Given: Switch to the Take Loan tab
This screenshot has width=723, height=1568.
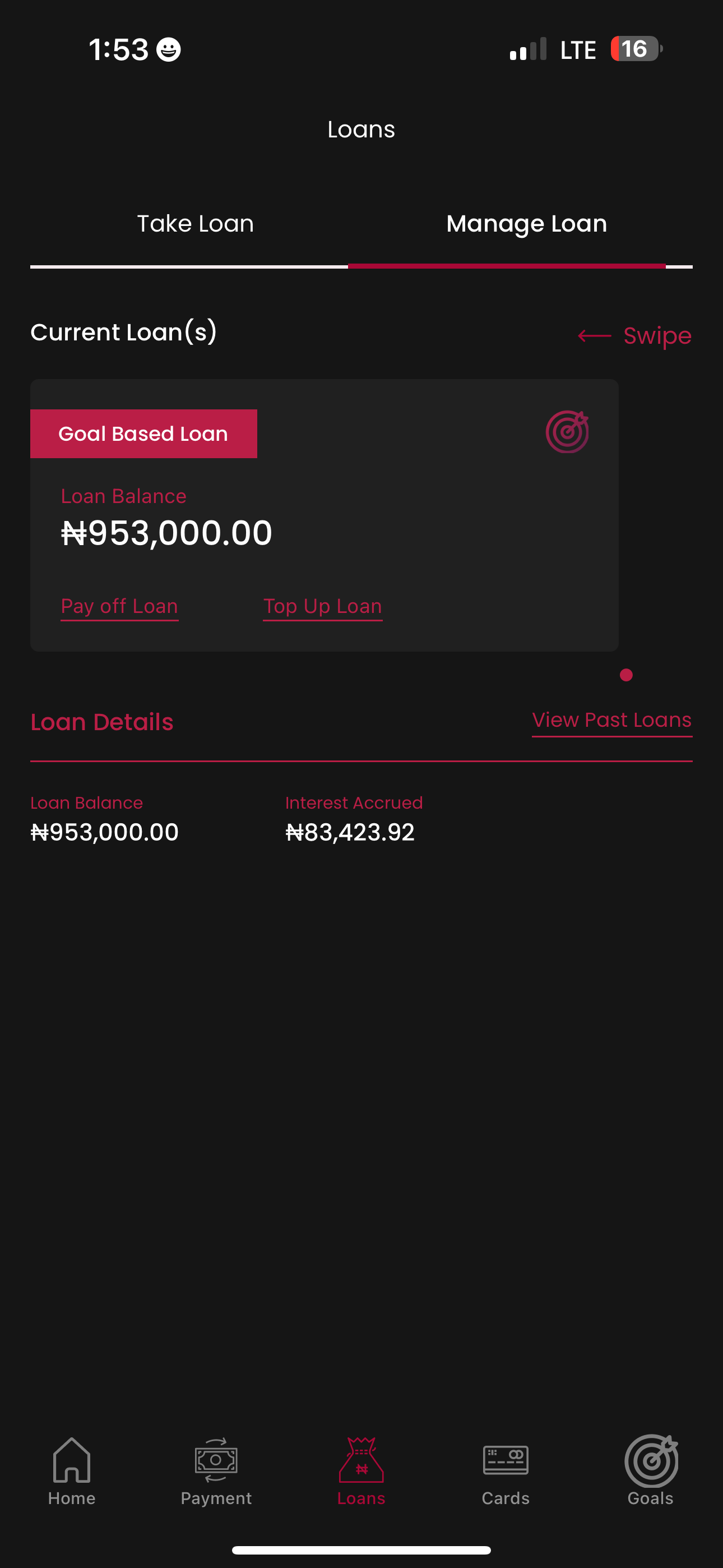Looking at the screenshot, I should [196, 224].
